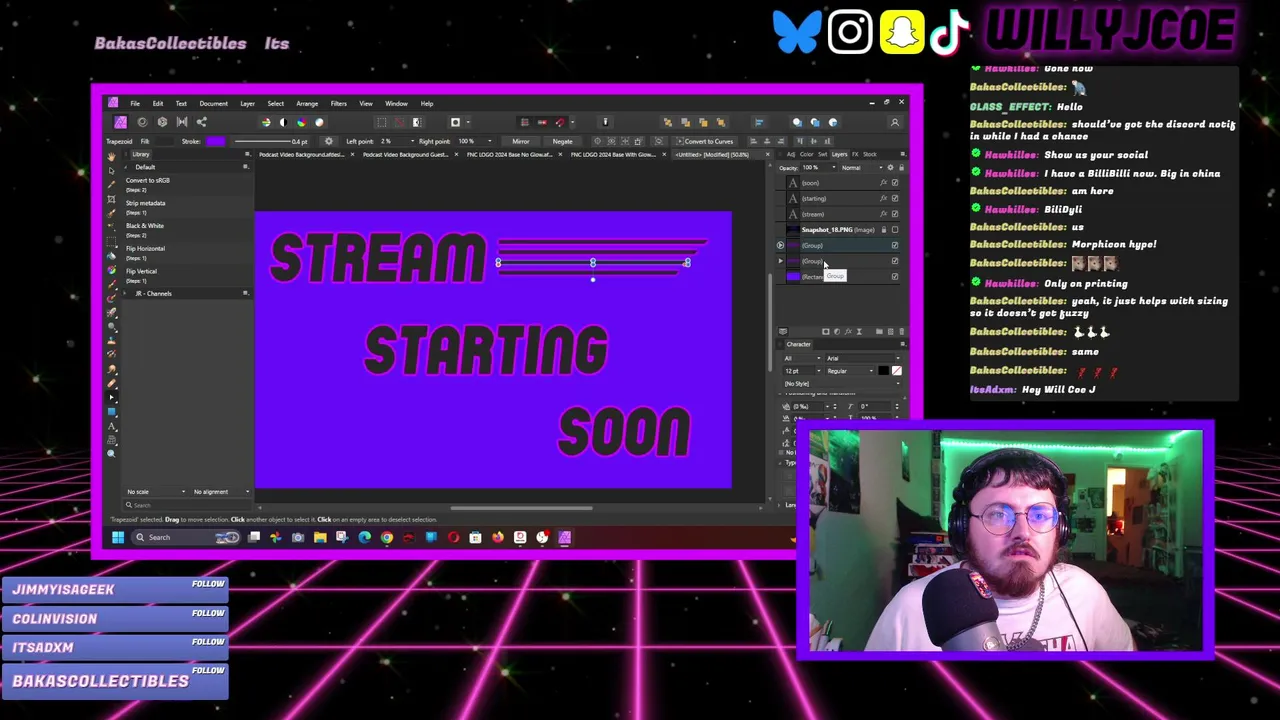The height and width of the screenshot is (720, 1280).
Task: Click the Deselect toolbar icon
Action: (399, 122)
